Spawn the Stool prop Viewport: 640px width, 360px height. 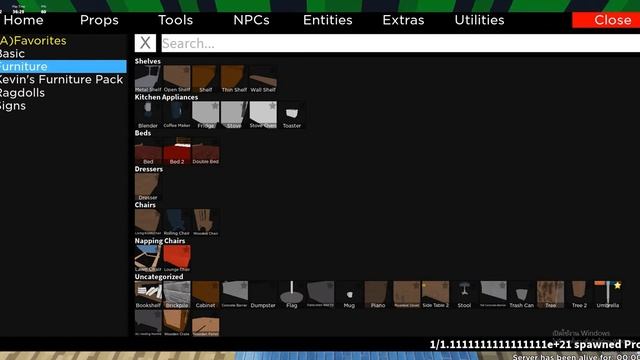(x=464, y=295)
